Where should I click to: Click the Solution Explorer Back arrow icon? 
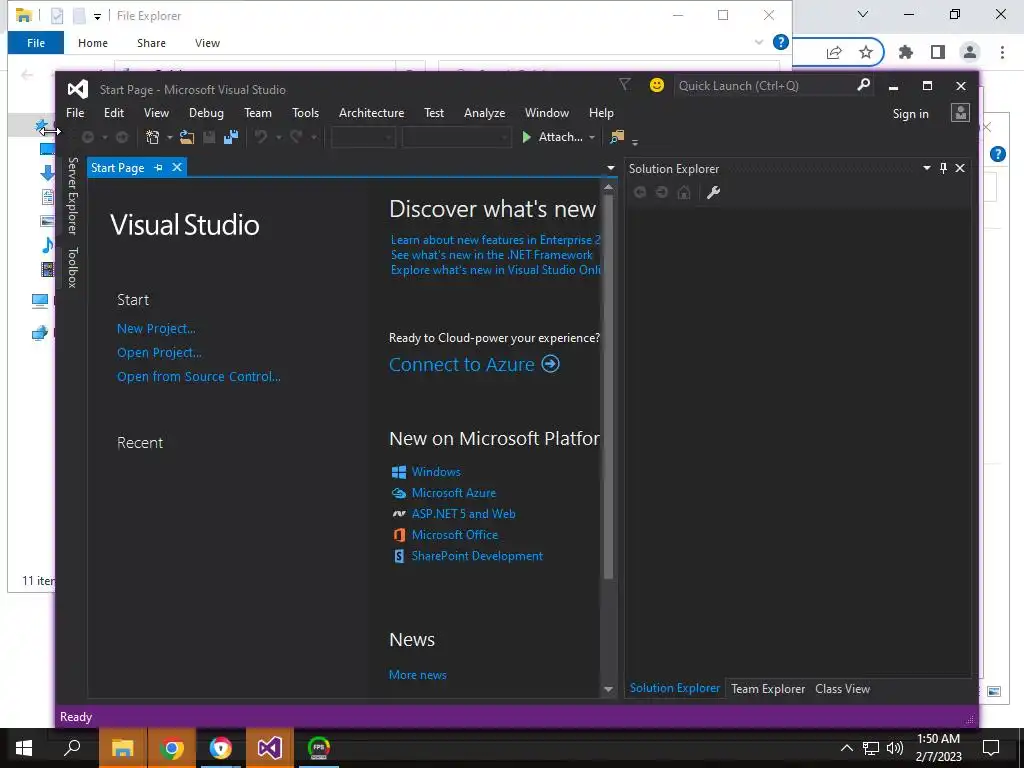[x=640, y=192]
